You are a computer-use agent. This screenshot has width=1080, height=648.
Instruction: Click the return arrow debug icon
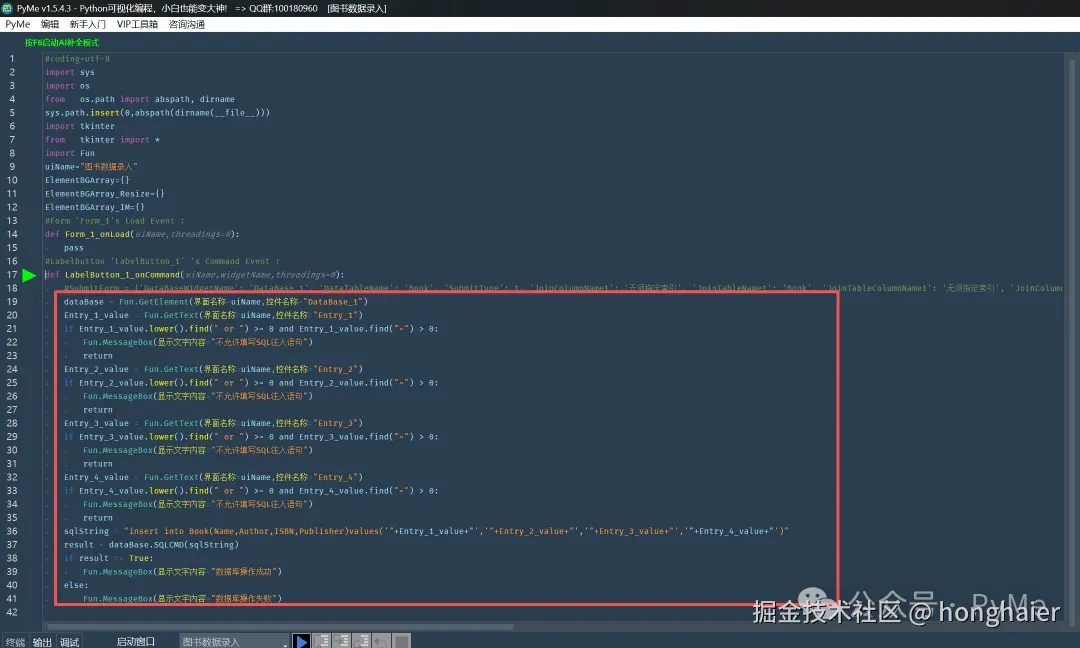381,642
